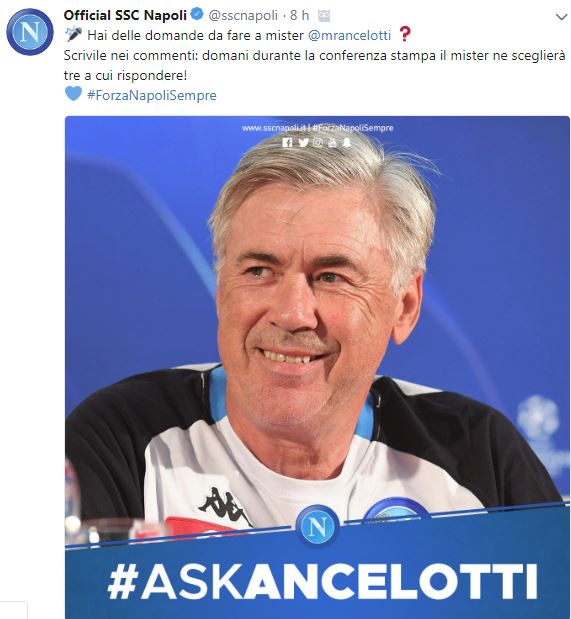Click the Twitter bird icon in image
Screen dimensions: 571x619
(303, 142)
